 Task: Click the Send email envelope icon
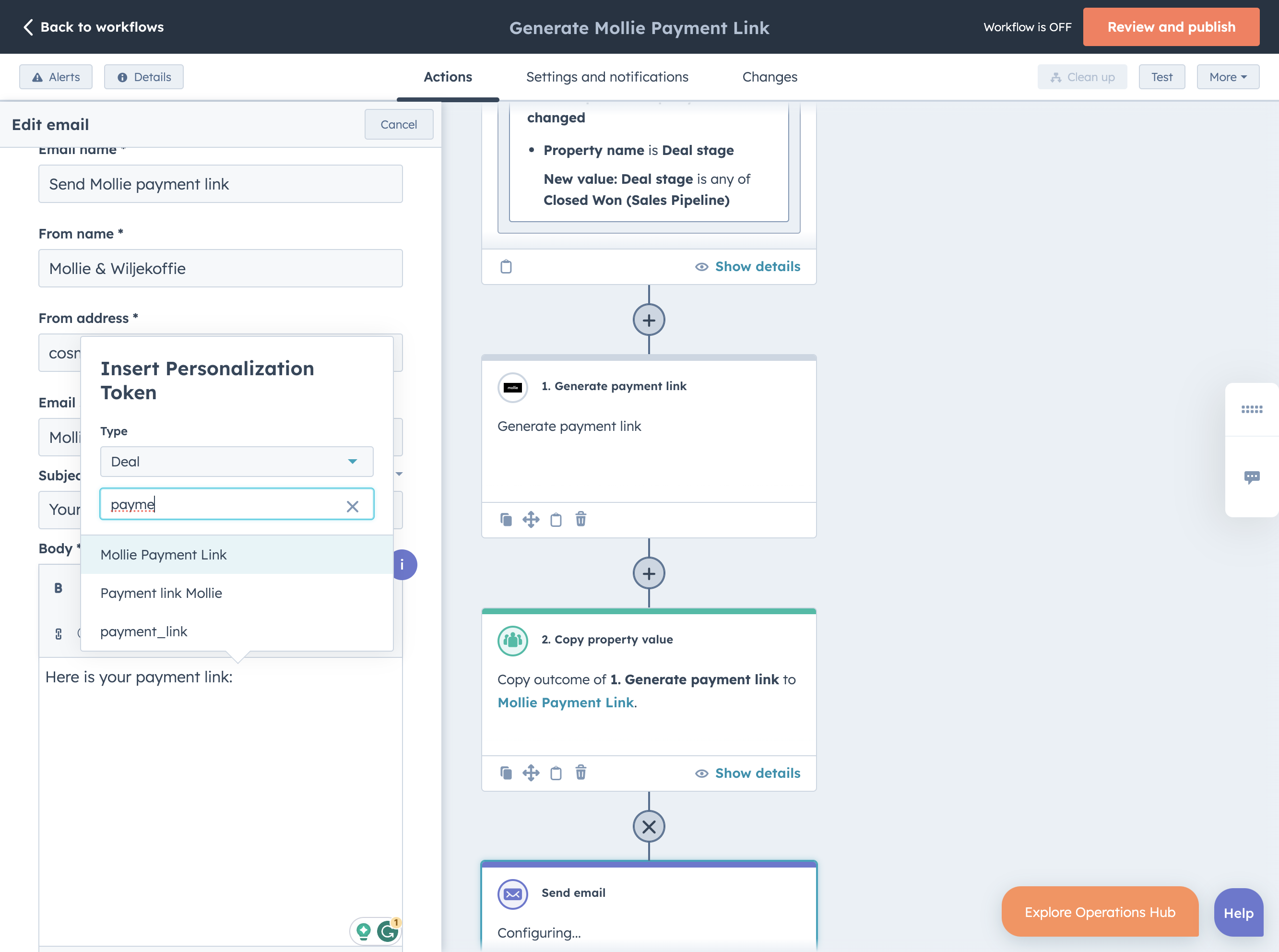pos(513,894)
